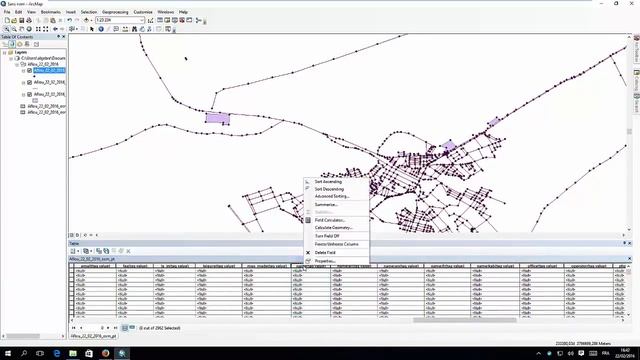Select the Select Elements arrow tool
This screenshot has height=360, width=640.
pyautogui.click(x=92, y=29)
